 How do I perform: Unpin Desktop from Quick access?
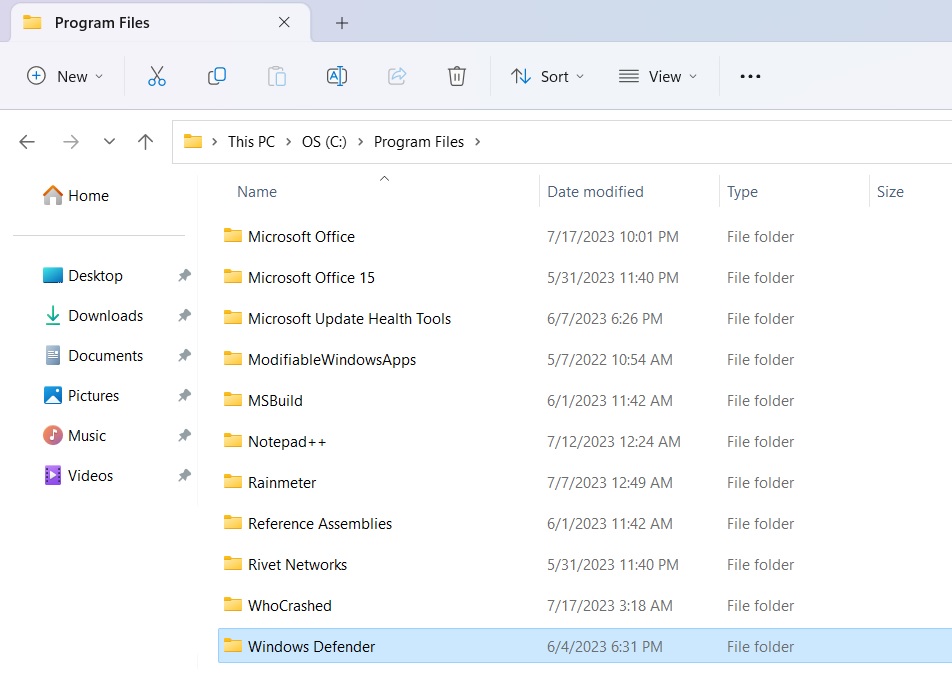(x=183, y=275)
